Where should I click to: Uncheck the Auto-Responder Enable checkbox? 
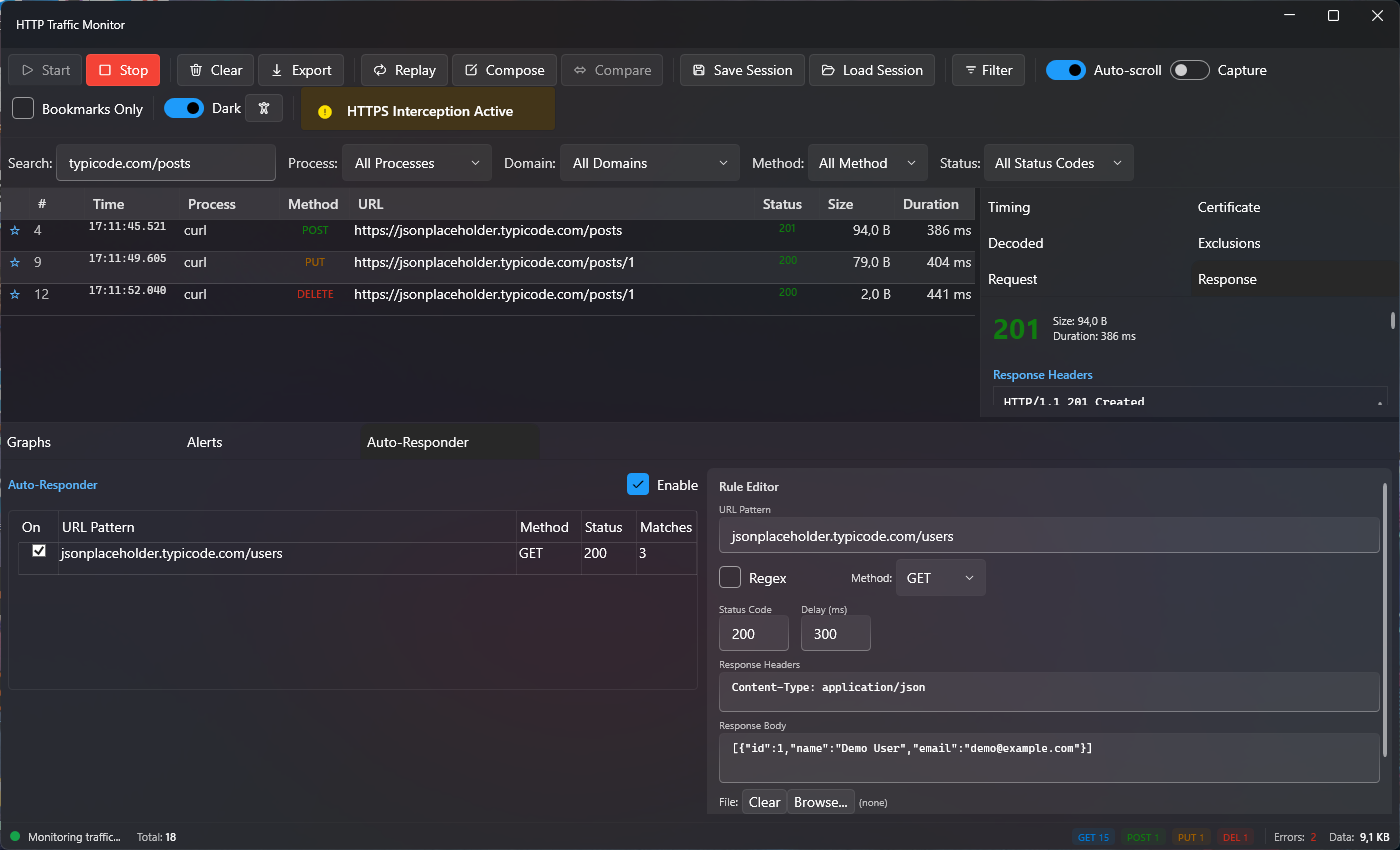(638, 484)
